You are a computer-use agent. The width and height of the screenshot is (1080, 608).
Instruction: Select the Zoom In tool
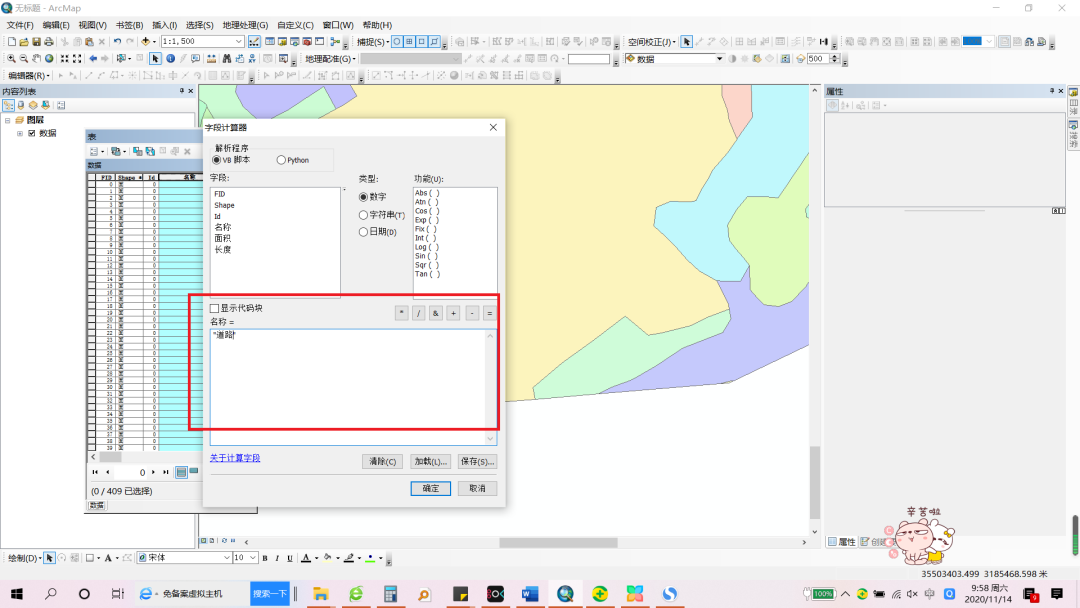click(12, 58)
